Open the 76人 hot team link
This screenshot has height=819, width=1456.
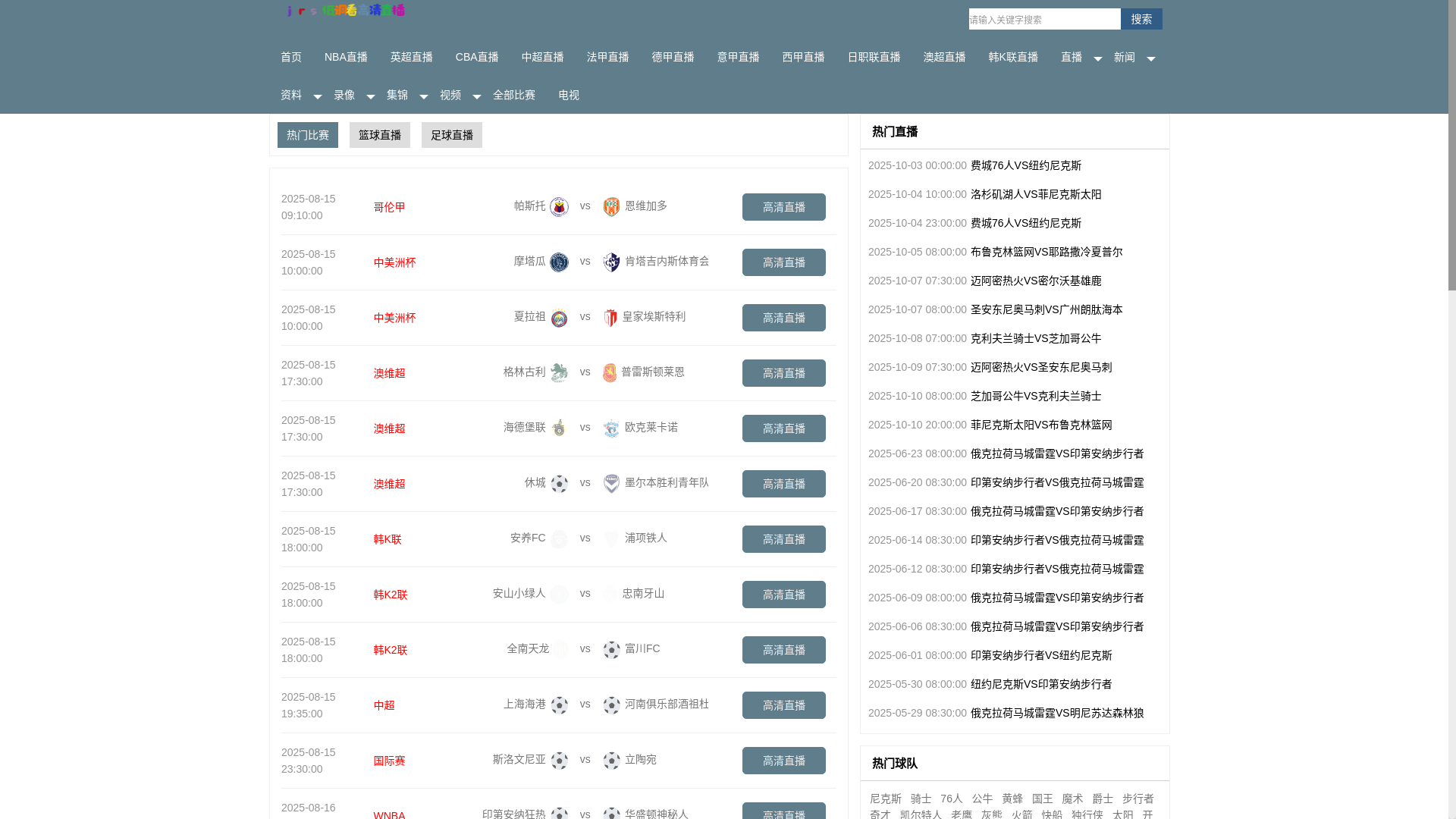pos(952,799)
